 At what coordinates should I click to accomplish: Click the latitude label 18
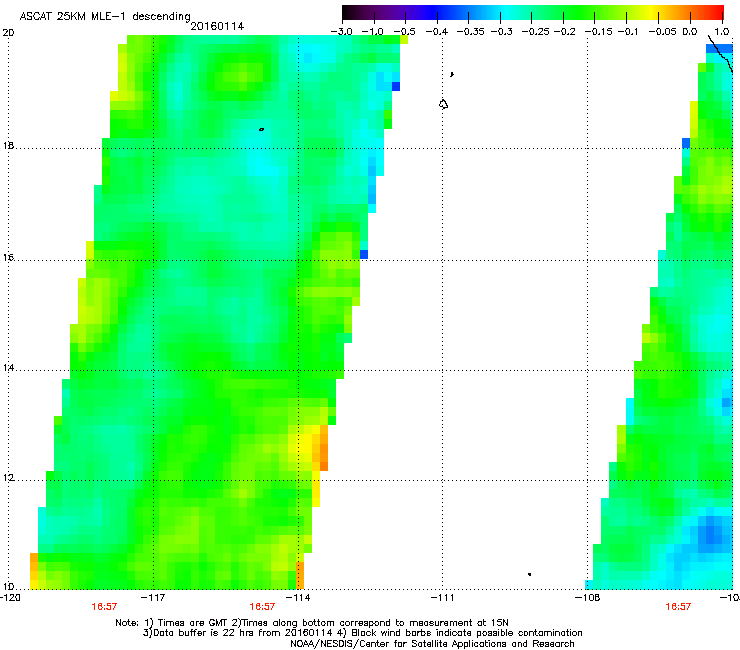coord(8,145)
